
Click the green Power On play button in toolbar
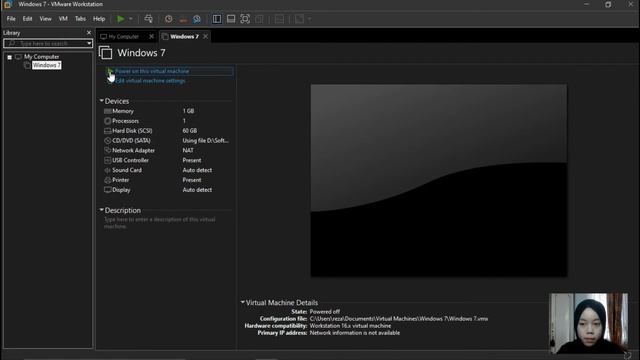[x=121, y=19]
